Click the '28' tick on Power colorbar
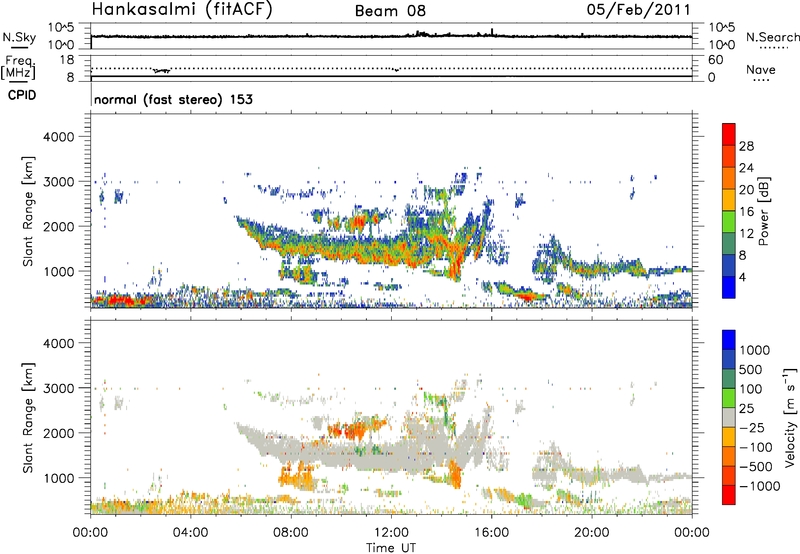The height and width of the screenshot is (554, 800). tap(746, 146)
